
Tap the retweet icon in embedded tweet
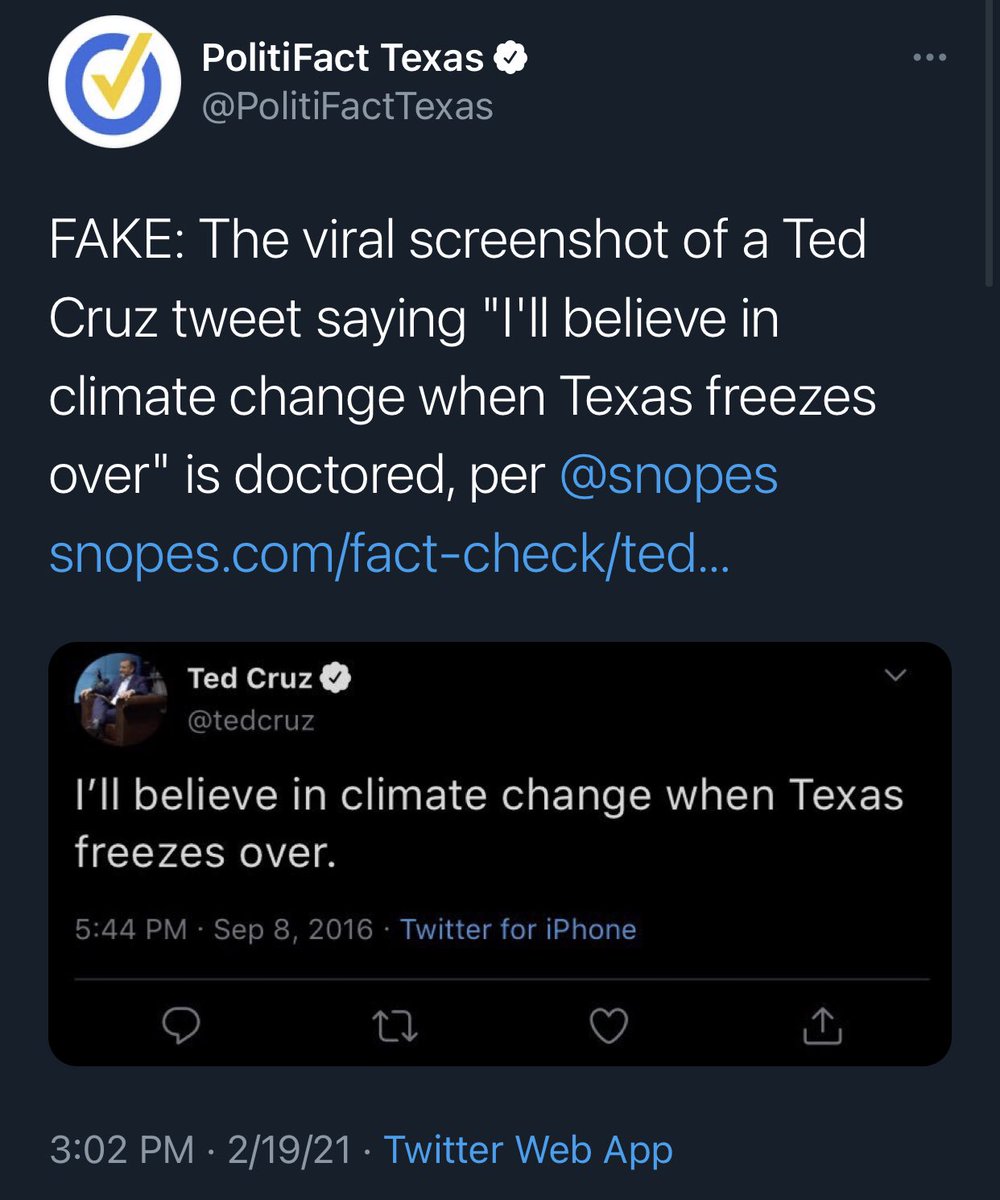click(394, 1025)
